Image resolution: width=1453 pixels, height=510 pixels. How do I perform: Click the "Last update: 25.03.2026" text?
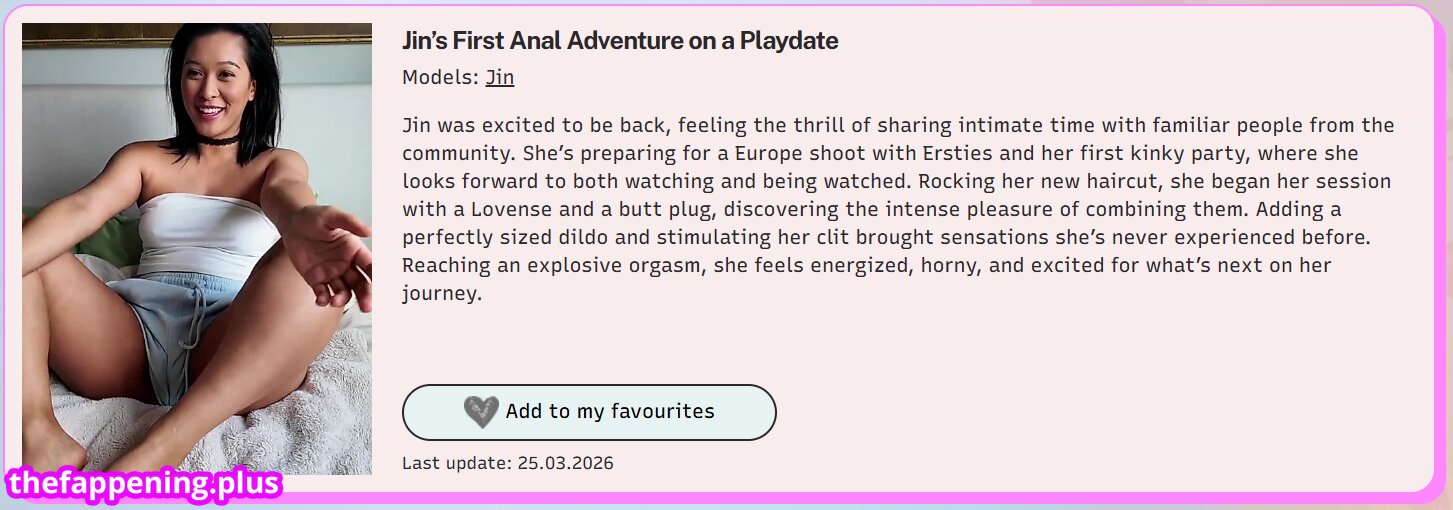click(x=507, y=463)
